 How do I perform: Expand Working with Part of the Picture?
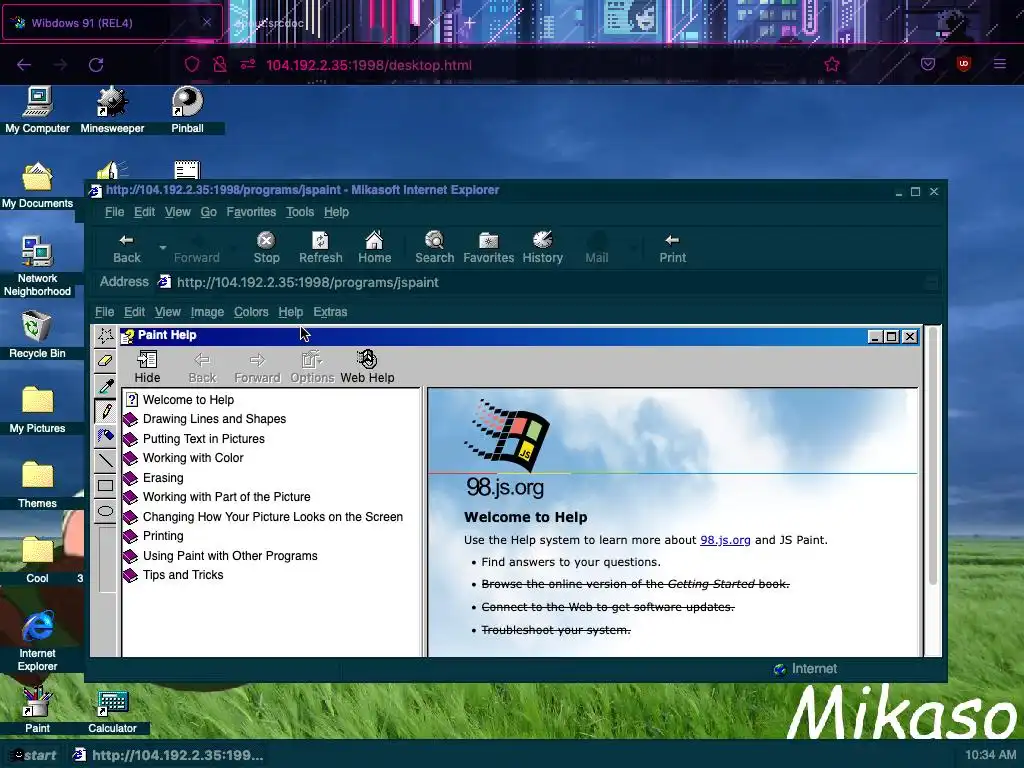[x=227, y=497]
